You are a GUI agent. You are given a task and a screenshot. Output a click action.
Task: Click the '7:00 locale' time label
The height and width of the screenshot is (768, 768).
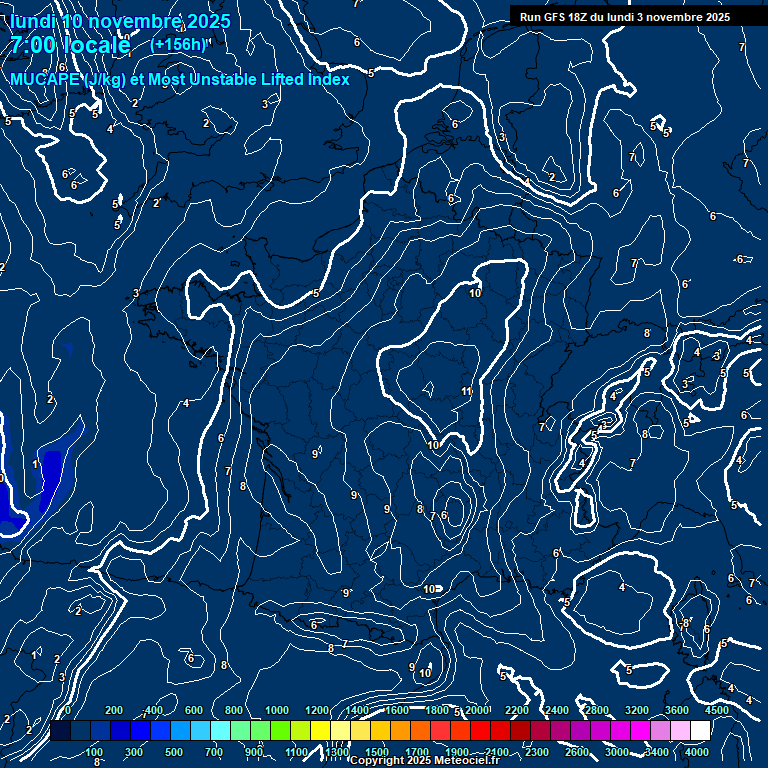[x=71, y=45]
